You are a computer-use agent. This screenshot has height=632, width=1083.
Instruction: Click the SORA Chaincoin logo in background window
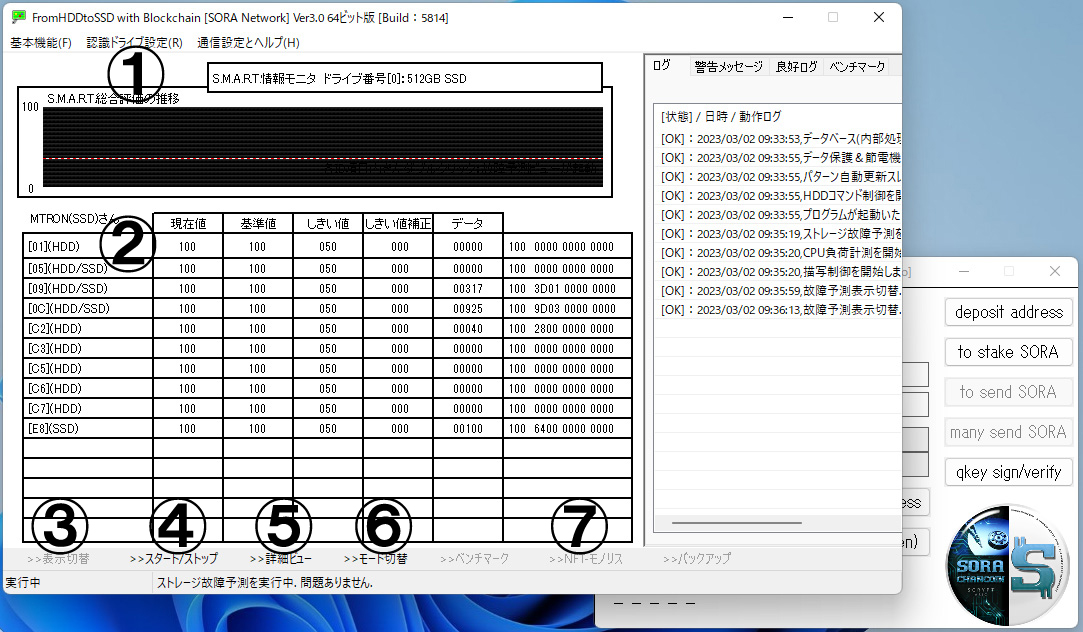tap(1008, 564)
